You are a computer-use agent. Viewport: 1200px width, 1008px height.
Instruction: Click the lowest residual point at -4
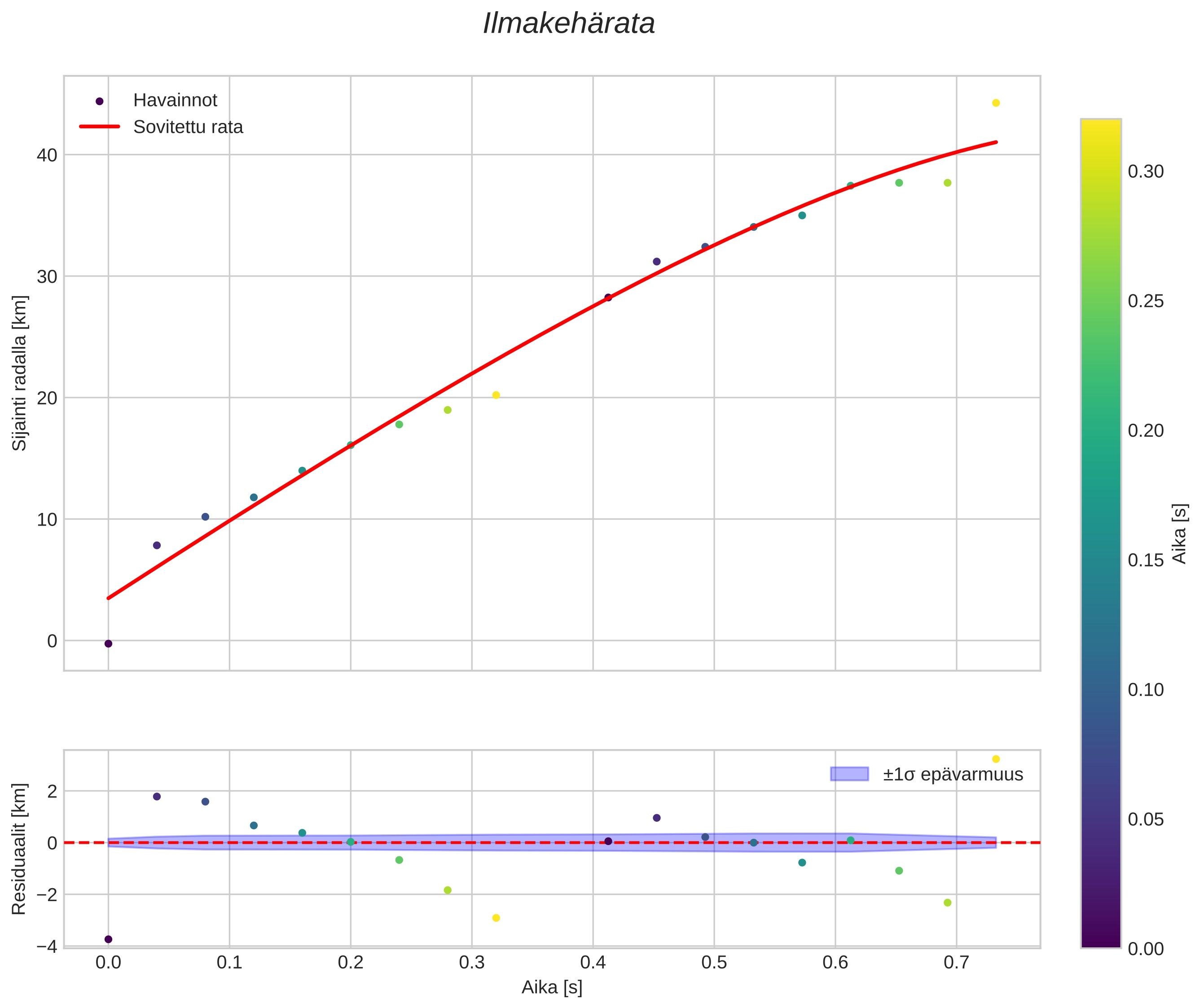108,939
